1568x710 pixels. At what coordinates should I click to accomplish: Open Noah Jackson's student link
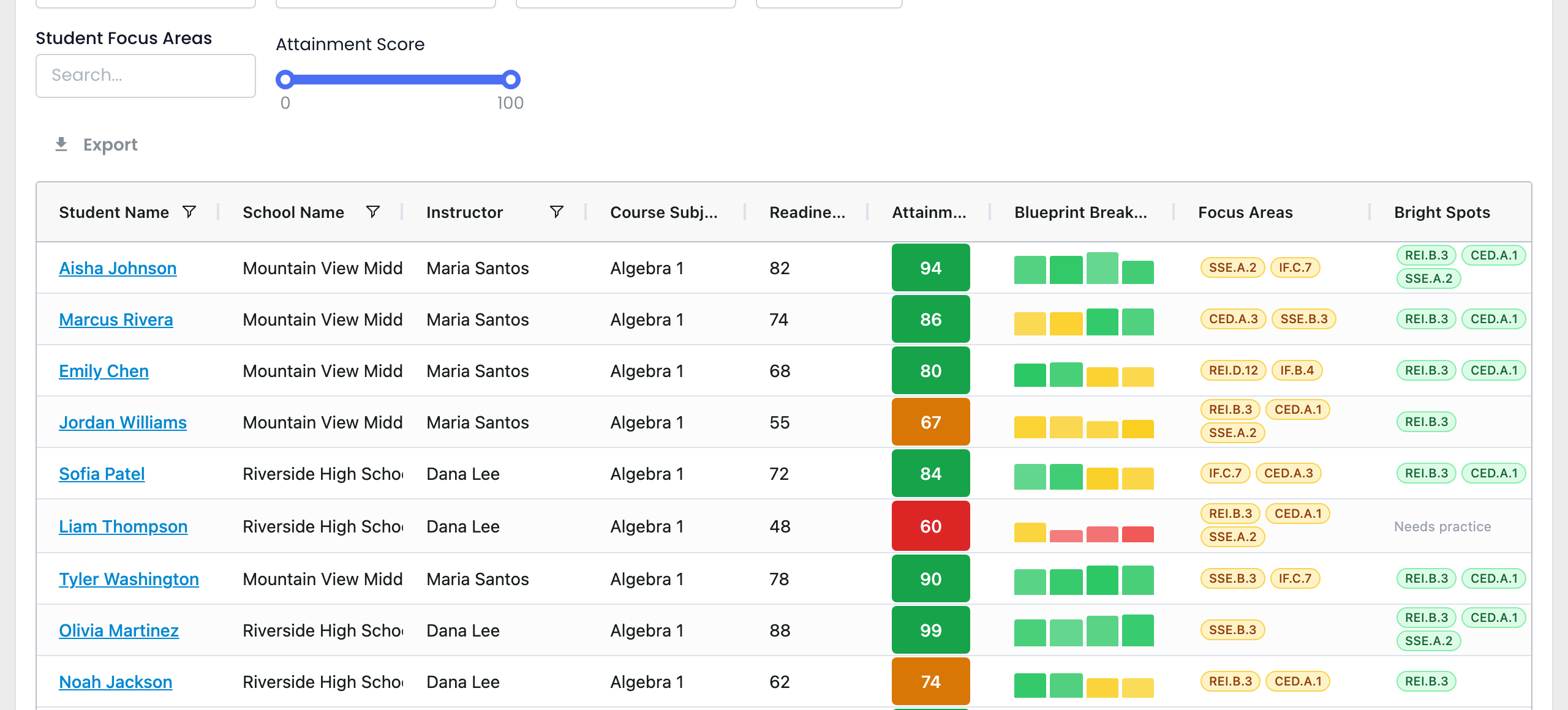pos(116,682)
